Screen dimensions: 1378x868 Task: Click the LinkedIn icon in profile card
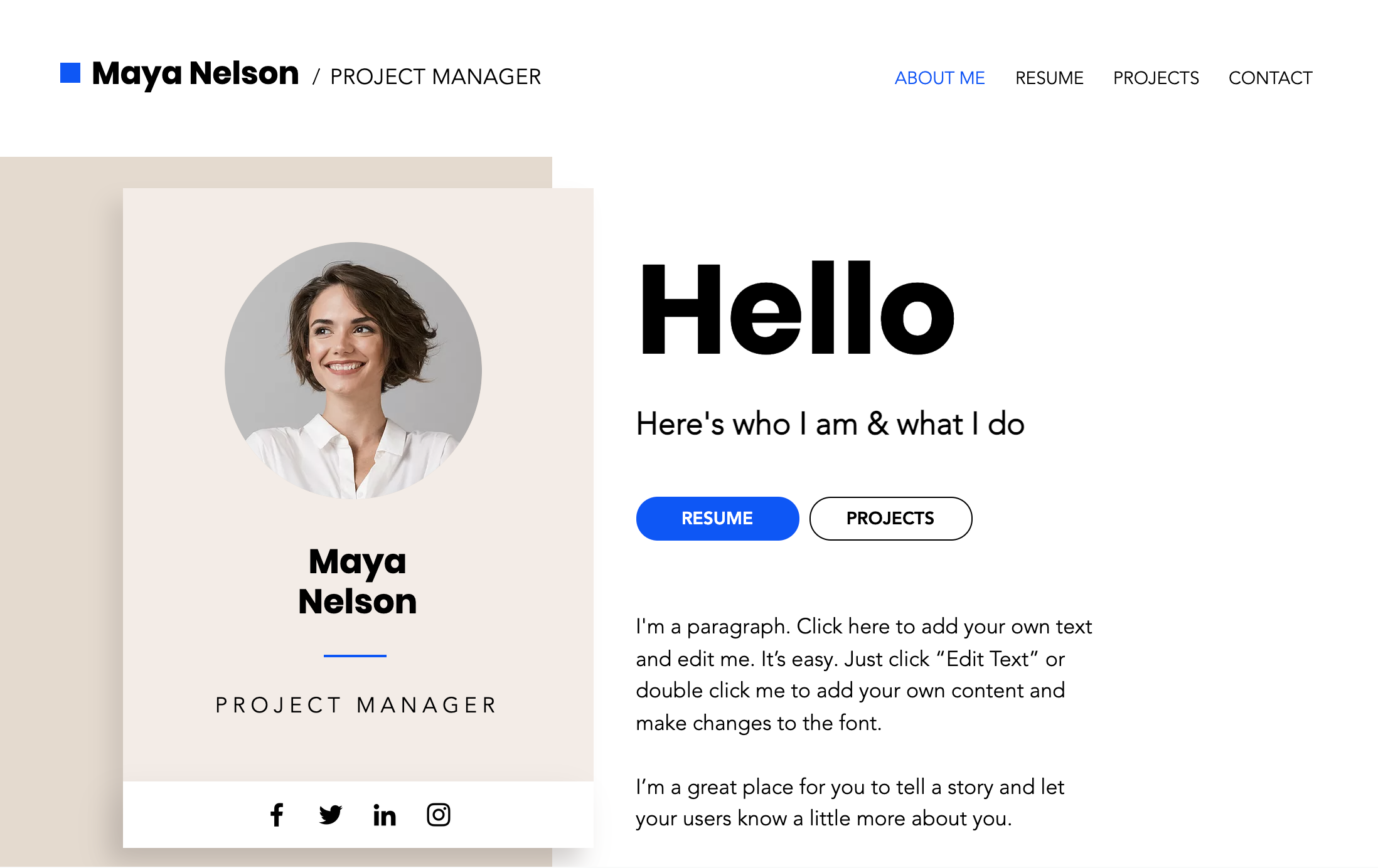point(383,813)
